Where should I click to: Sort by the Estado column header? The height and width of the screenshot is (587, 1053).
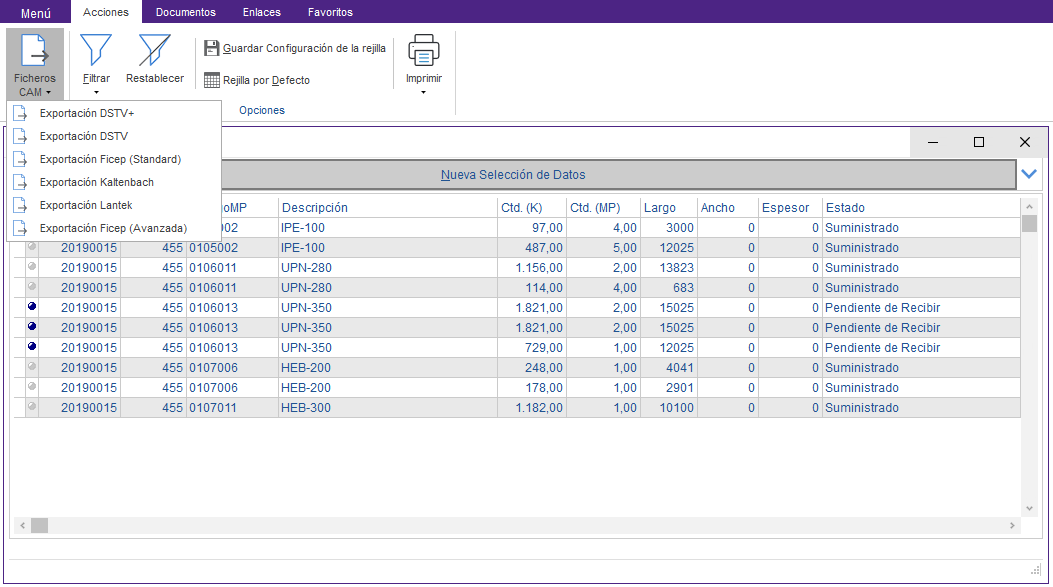(x=845, y=208)
